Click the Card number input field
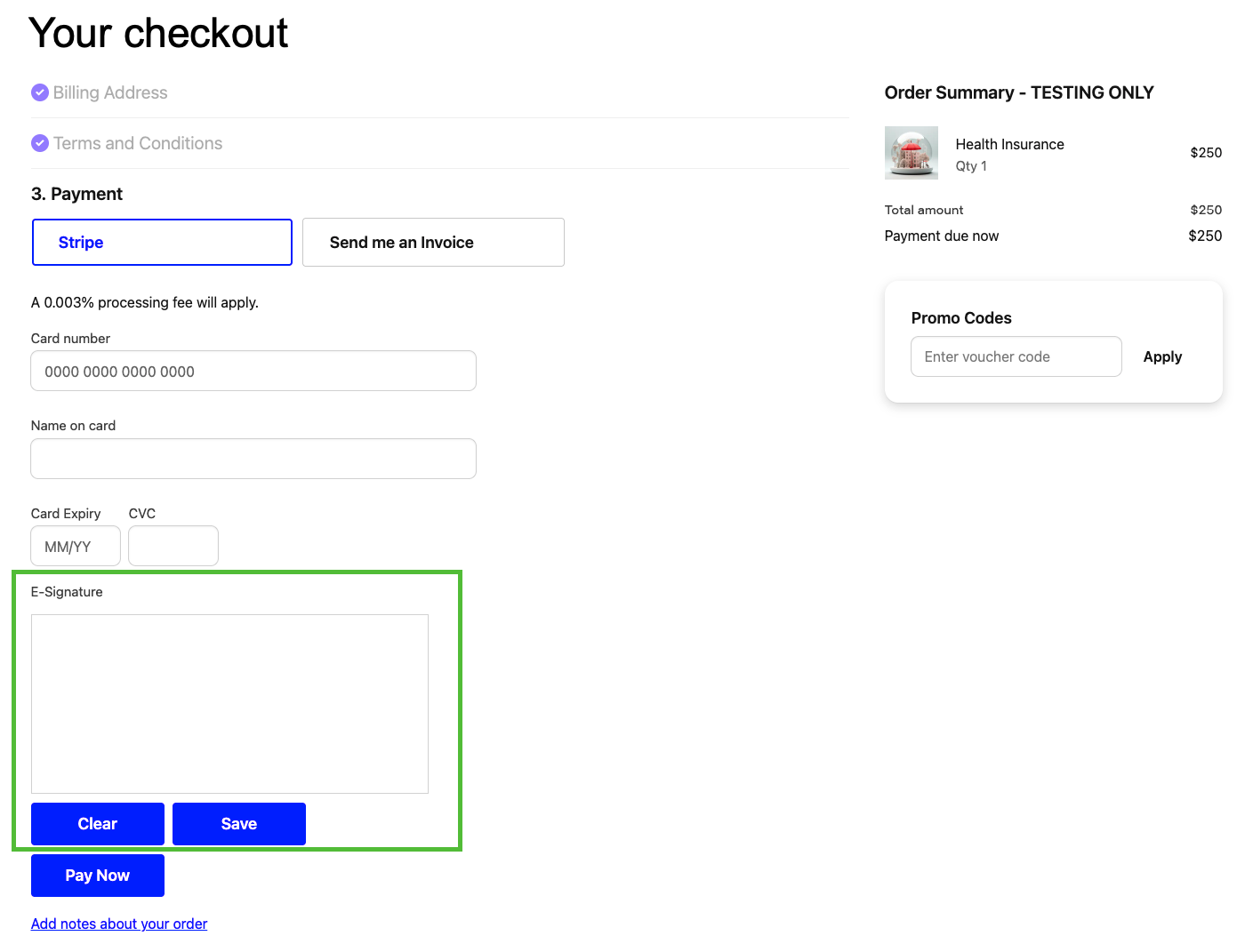1245x952 pixels. click(x=253, y=371)
